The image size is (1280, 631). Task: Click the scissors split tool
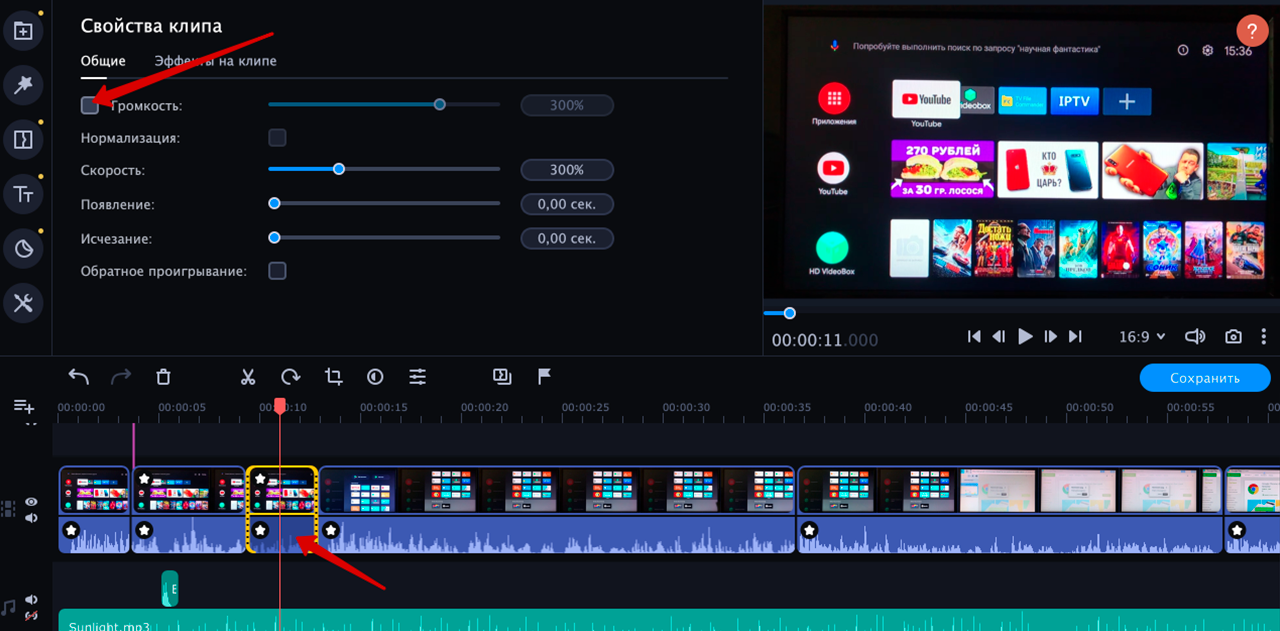point(248,377)
